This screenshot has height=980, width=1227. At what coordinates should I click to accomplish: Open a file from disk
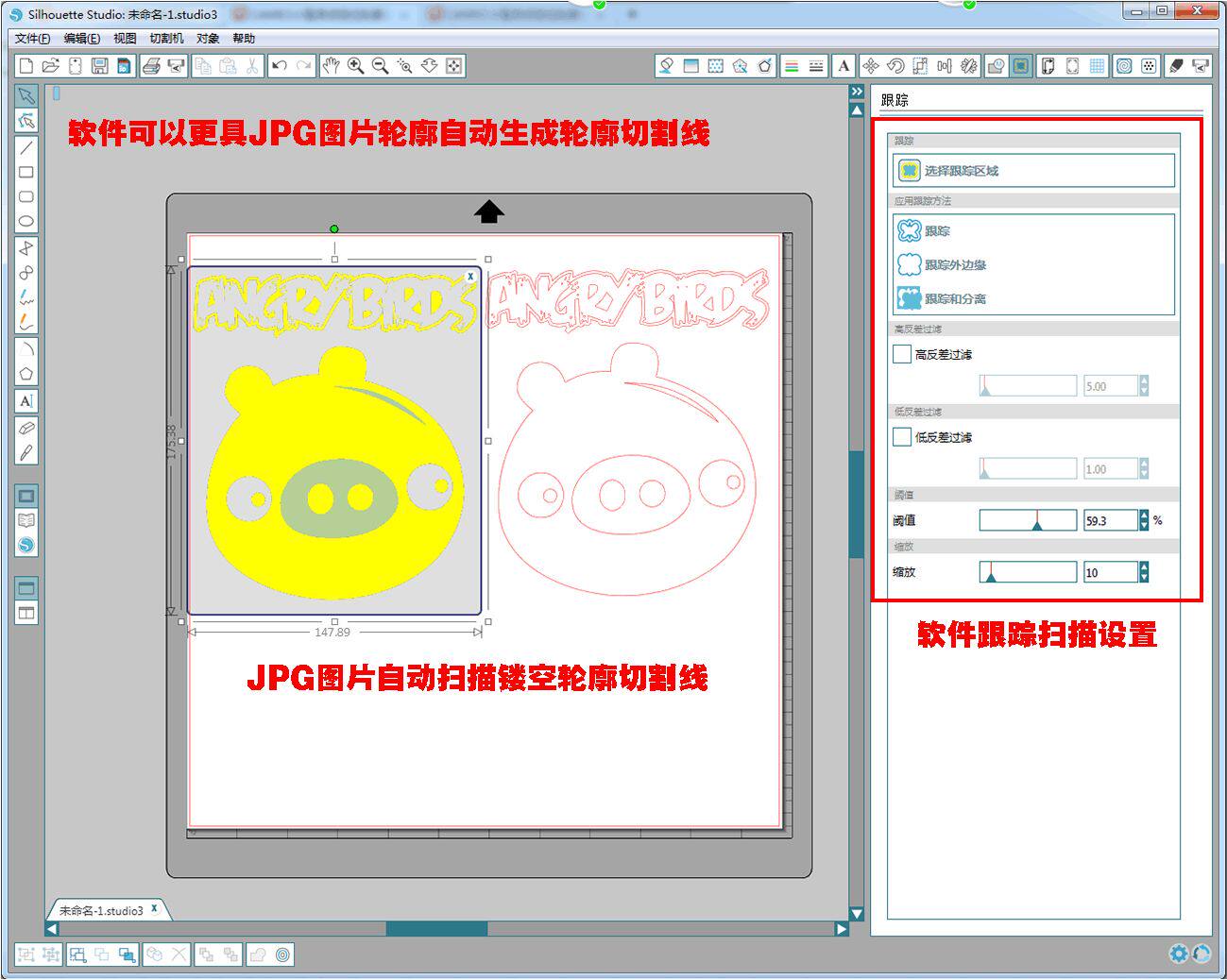[x=51, y=65]
